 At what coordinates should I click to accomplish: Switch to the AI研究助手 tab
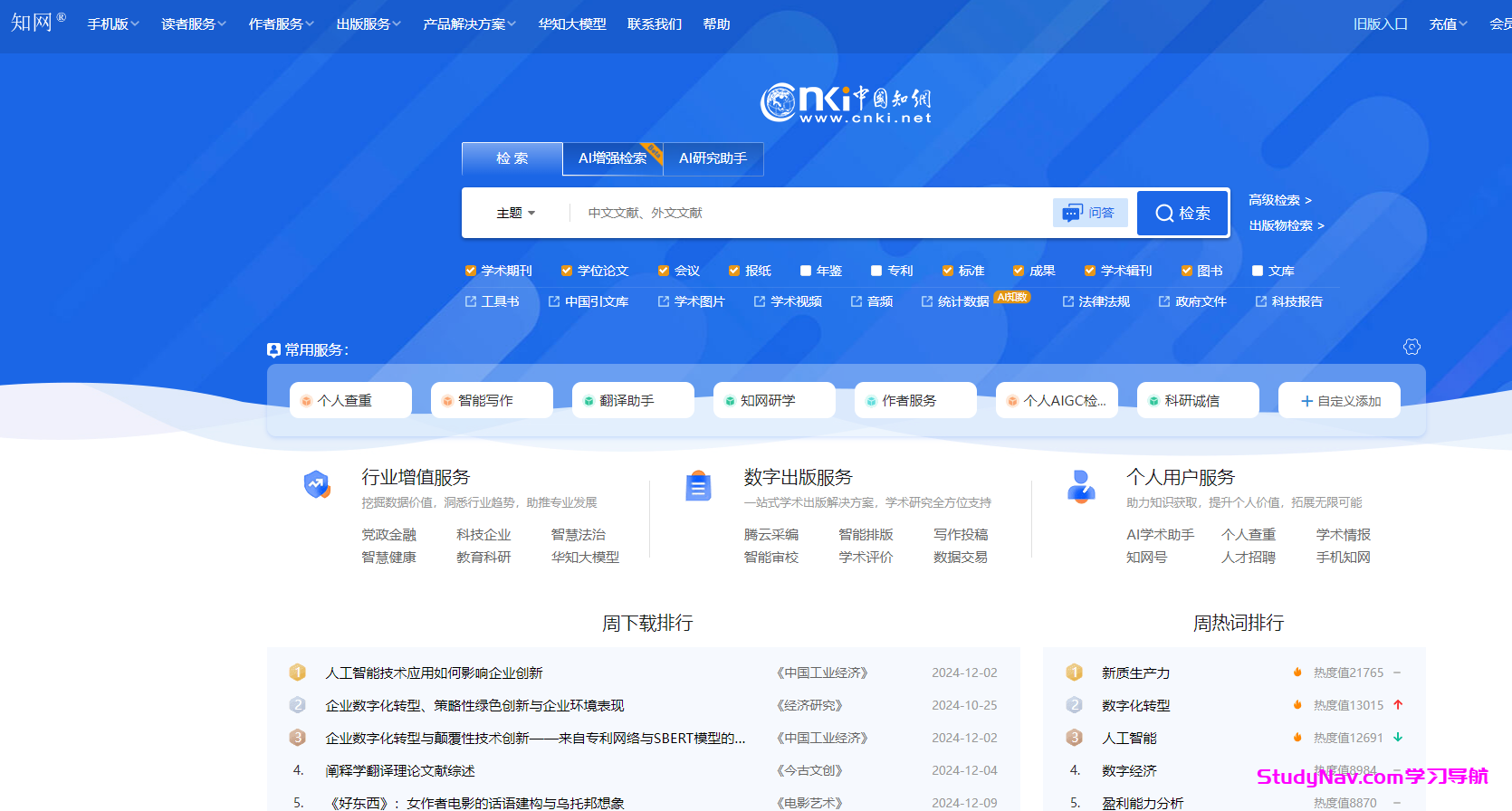713,158
